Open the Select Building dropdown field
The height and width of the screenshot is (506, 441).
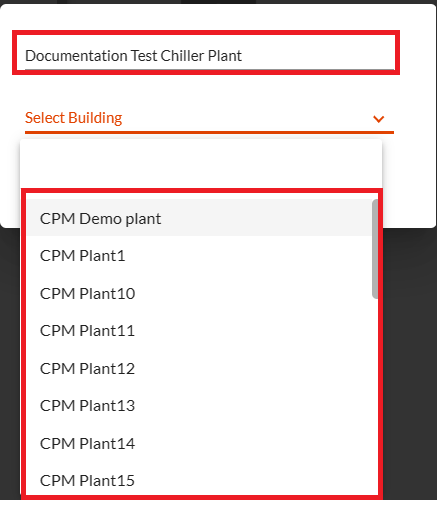tap(209, 119)
